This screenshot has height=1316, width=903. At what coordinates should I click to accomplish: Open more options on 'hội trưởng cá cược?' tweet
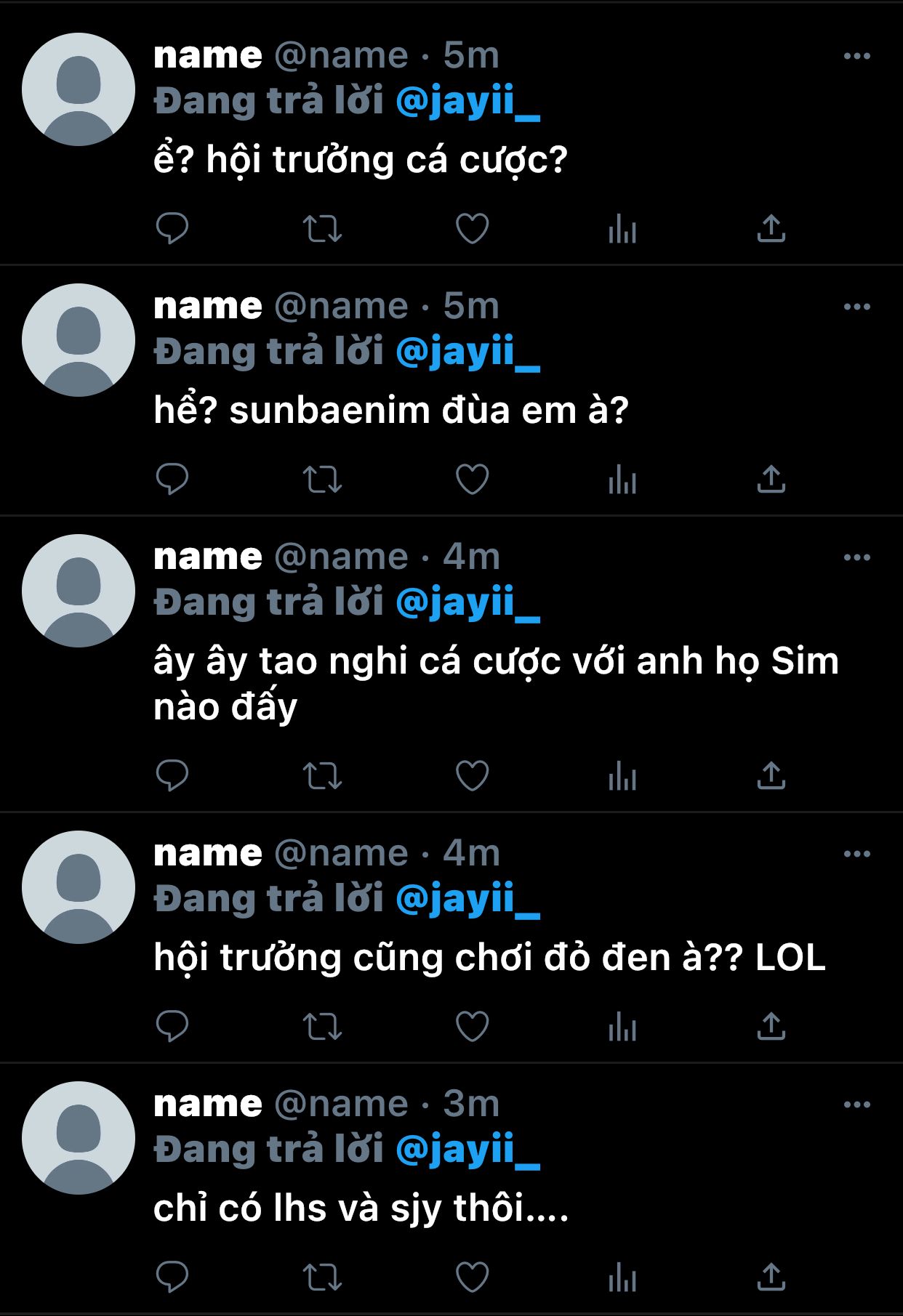click(857, 56)
